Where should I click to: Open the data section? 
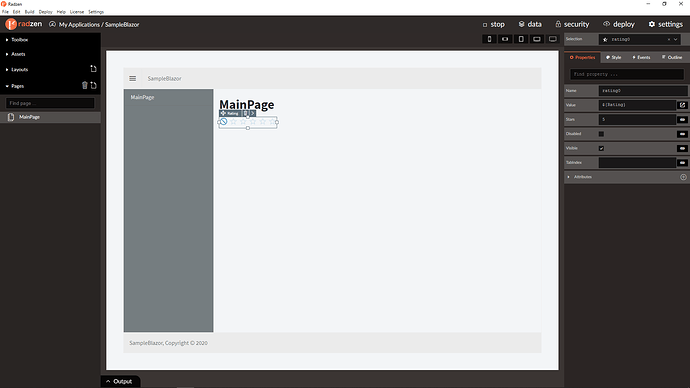(530, 24)
